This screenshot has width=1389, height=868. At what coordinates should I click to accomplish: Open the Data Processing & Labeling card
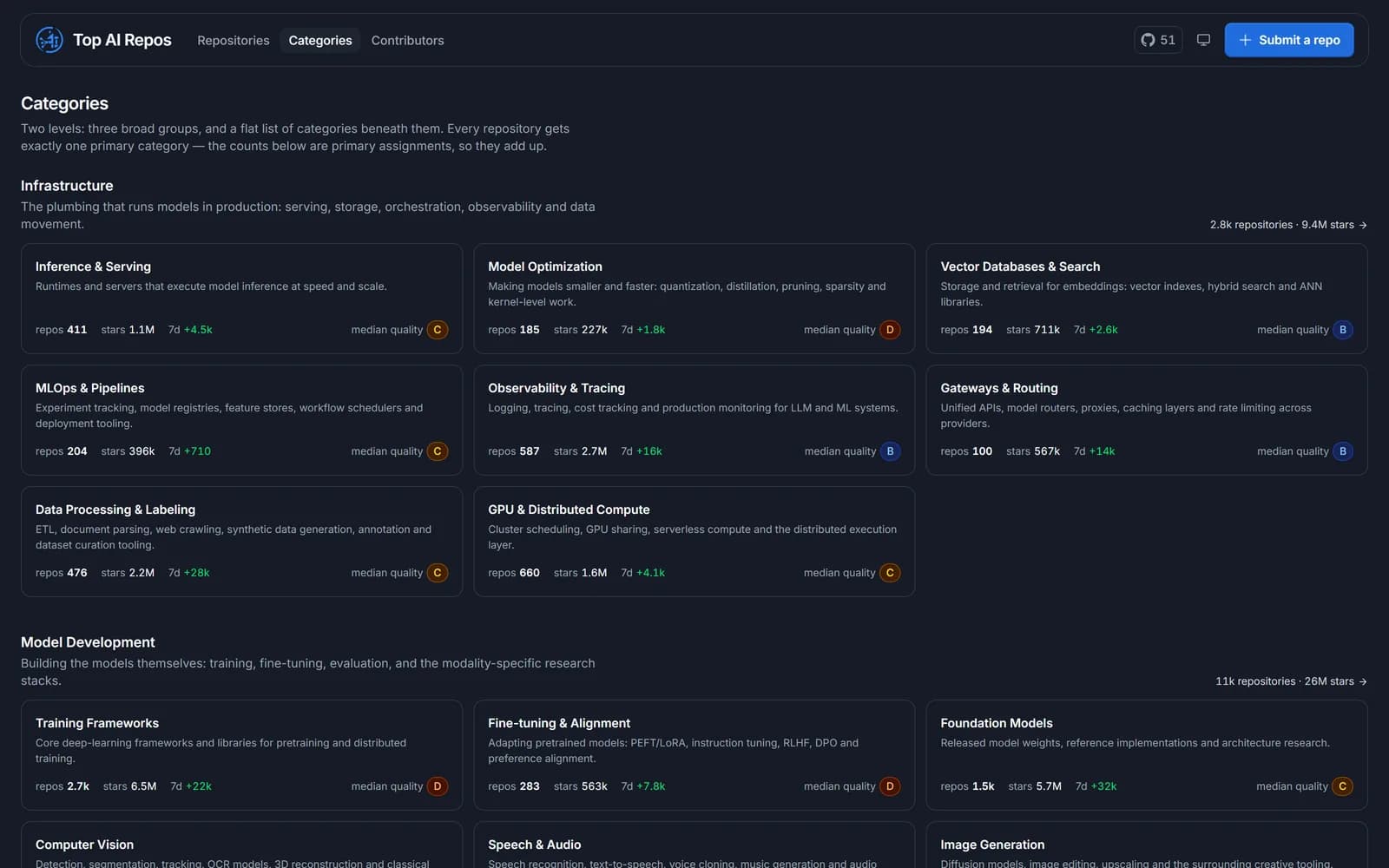click(241, 542)
